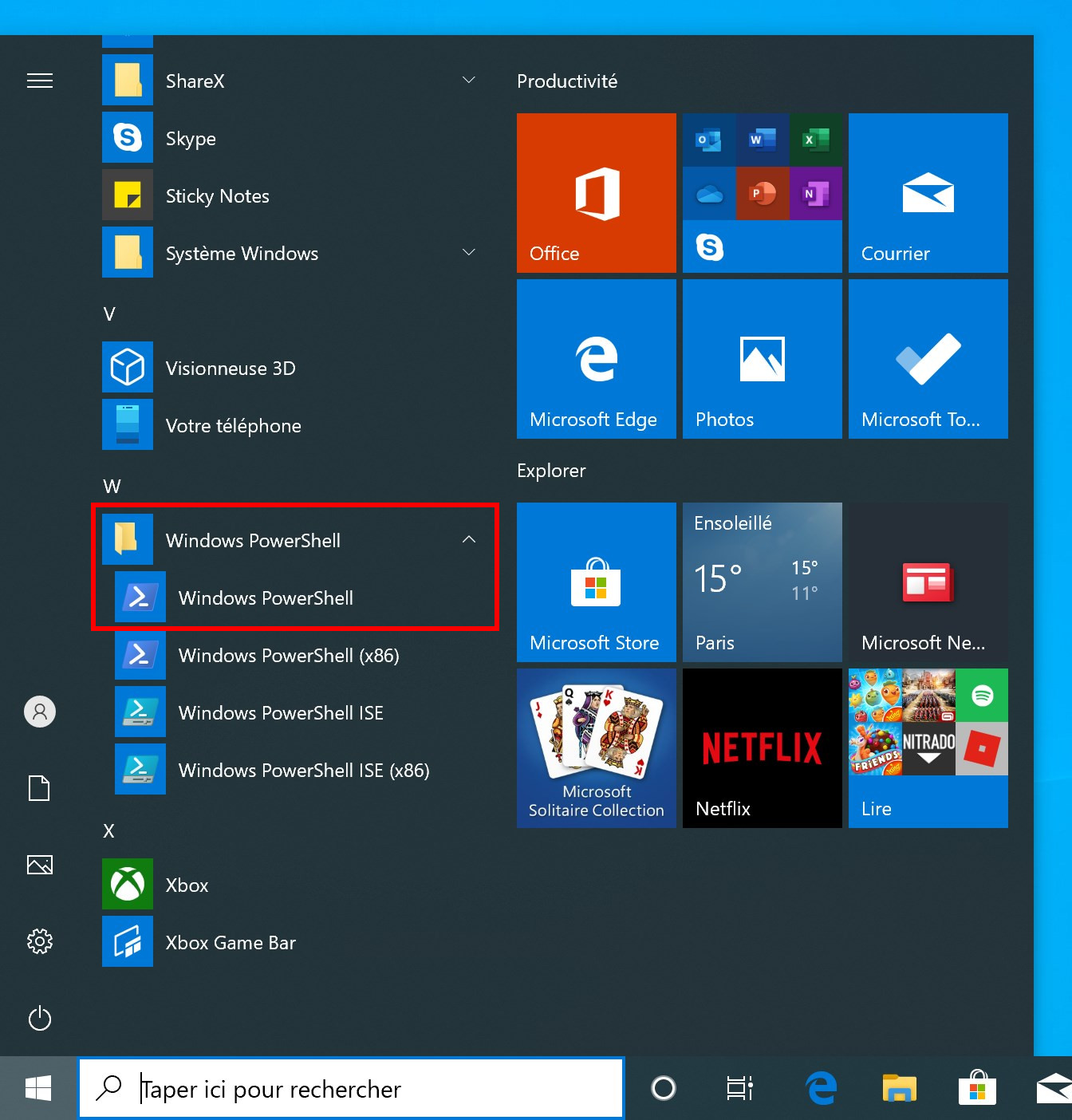
Task: Open Cortana circle on the taskbar
Action: [664, 1088]
